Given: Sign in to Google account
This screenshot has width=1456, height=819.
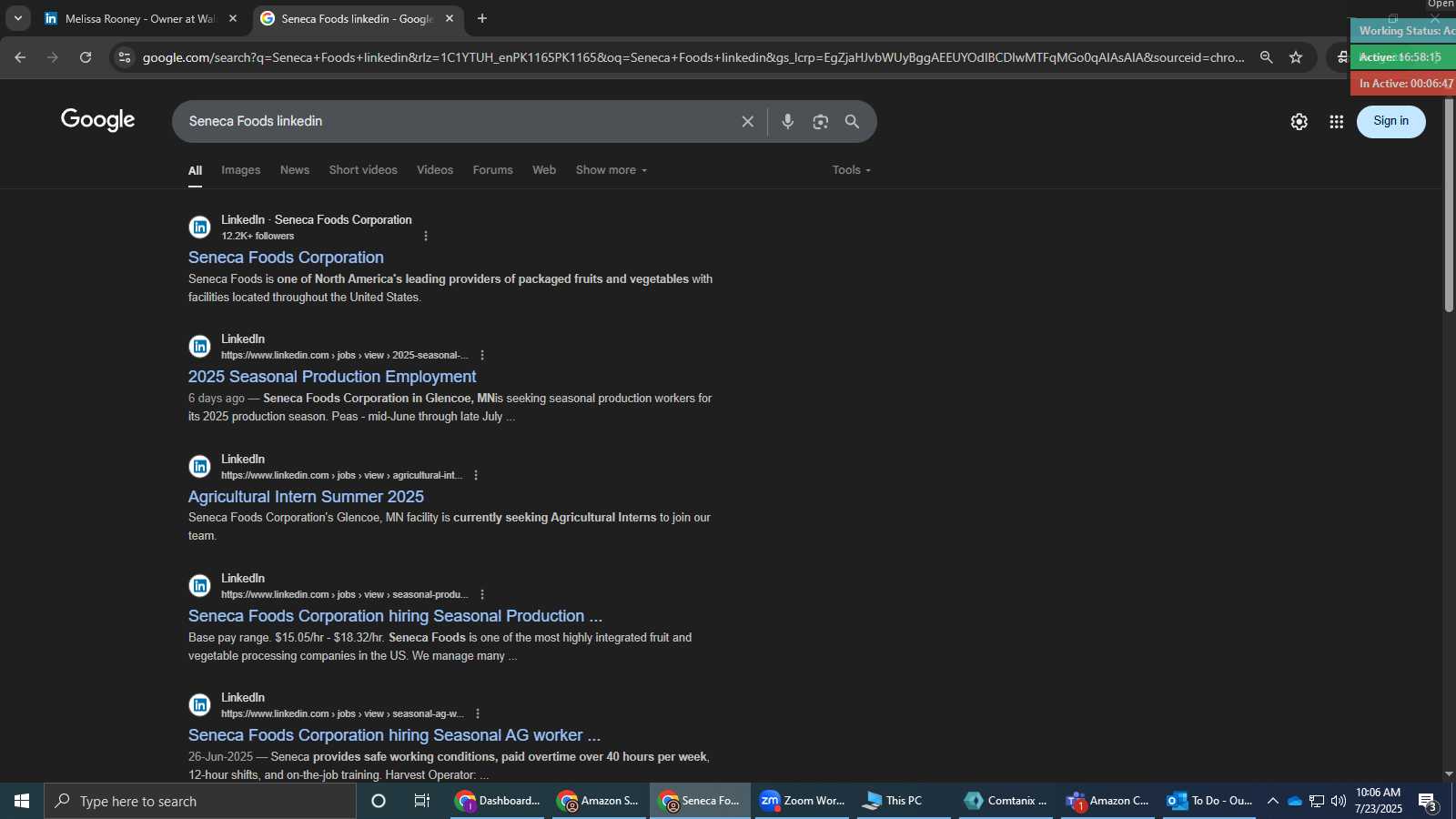Looking at the screenshot, I should tap(1390, 121).
